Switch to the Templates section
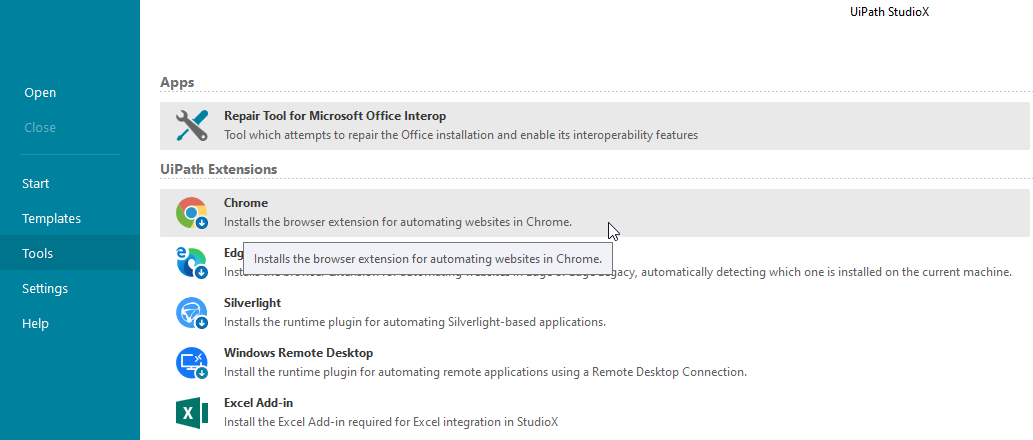Image resolution: width=1033 pixels, height=440 pixels. 52,219
